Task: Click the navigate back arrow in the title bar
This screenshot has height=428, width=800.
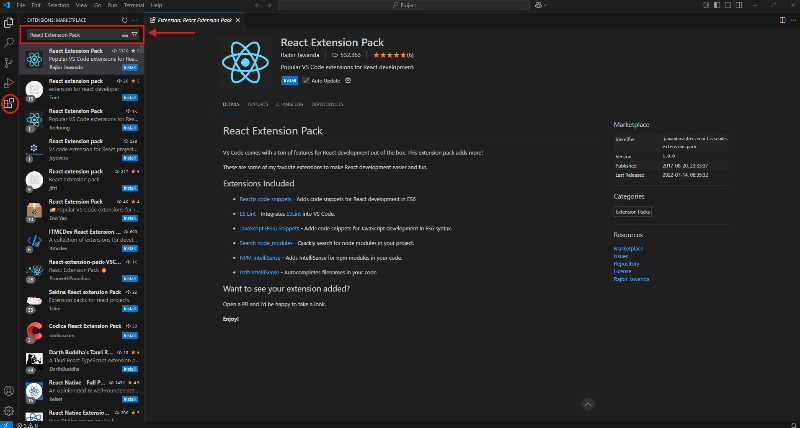Action: 257,5
